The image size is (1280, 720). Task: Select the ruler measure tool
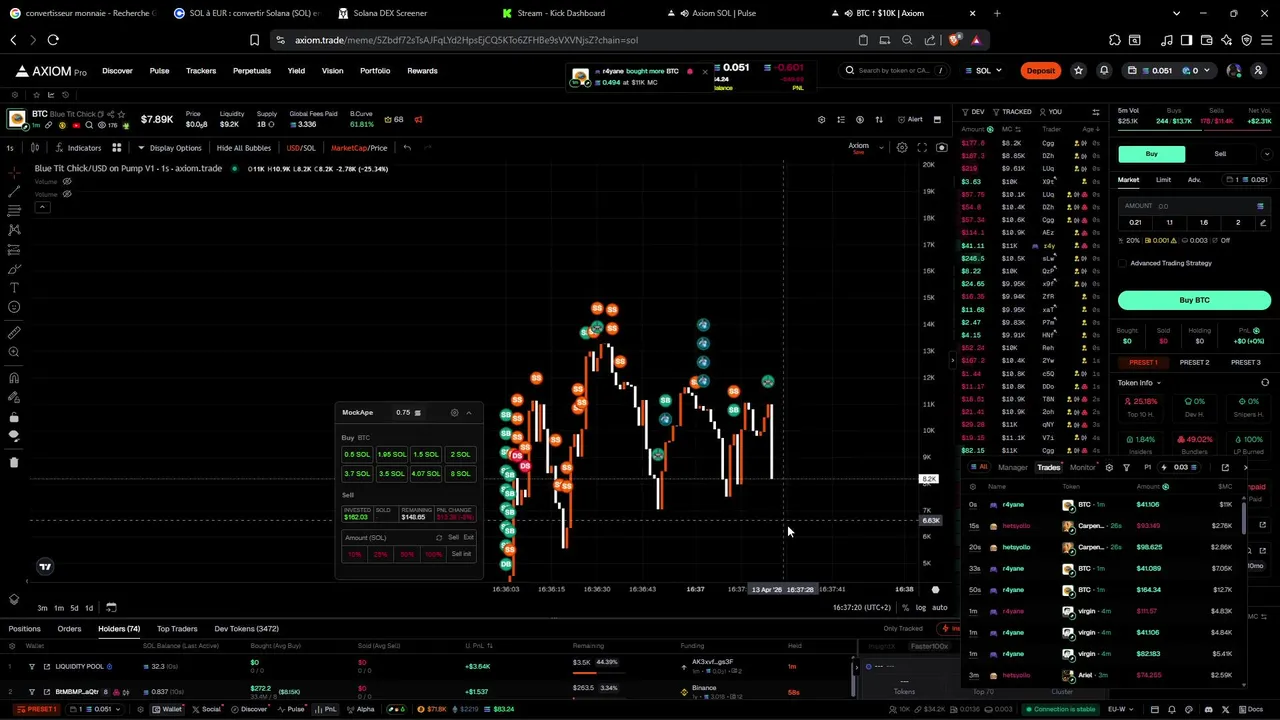[14, 333]
